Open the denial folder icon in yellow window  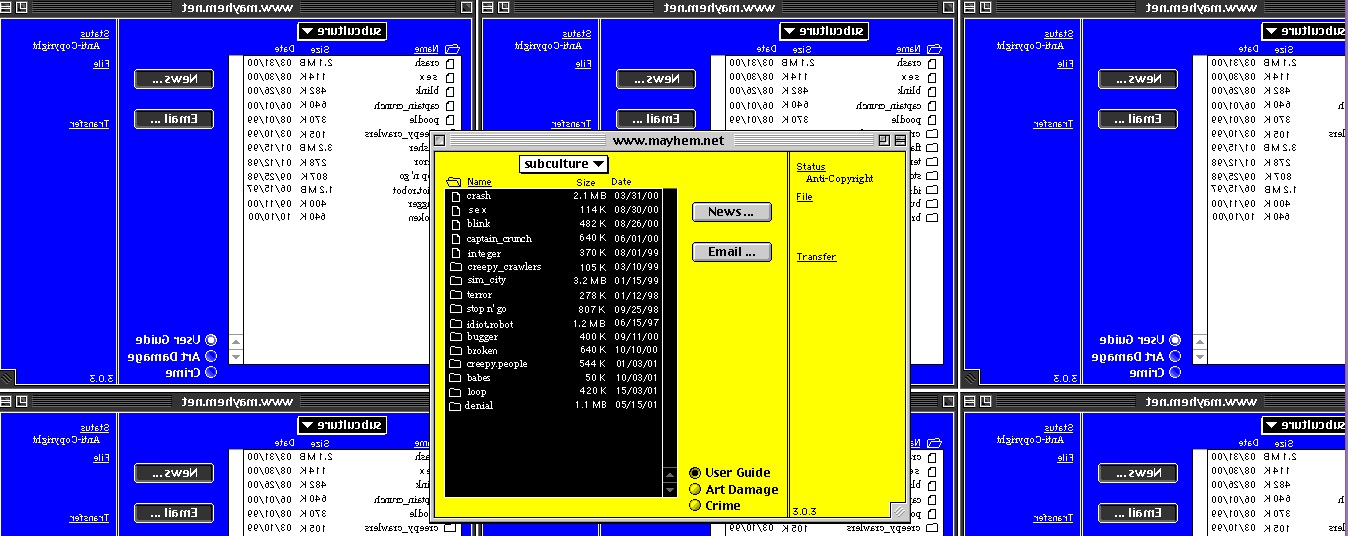pos(455,406)
